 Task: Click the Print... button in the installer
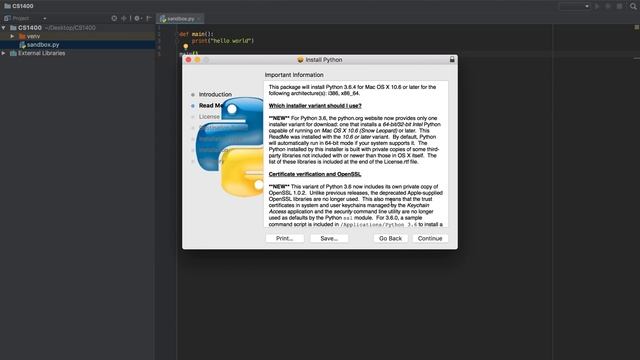(284, 238)
